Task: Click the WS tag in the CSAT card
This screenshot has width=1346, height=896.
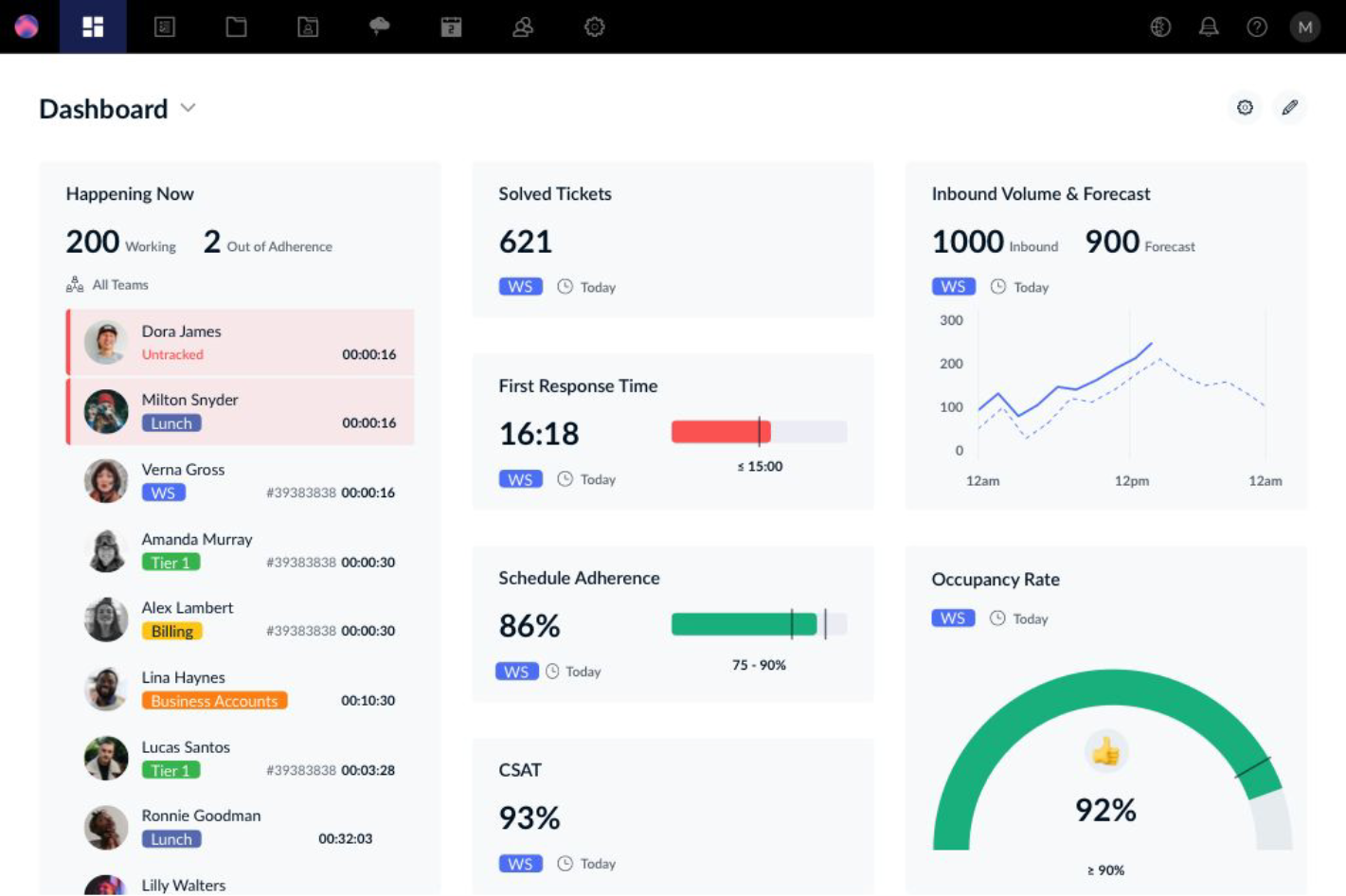Action: 520,863
